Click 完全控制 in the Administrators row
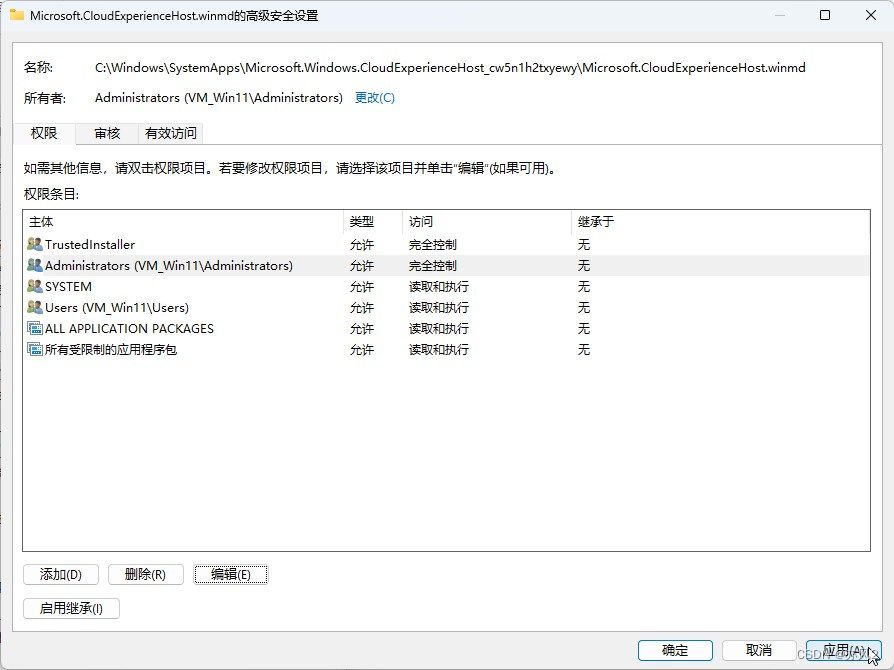 (433, 266)
